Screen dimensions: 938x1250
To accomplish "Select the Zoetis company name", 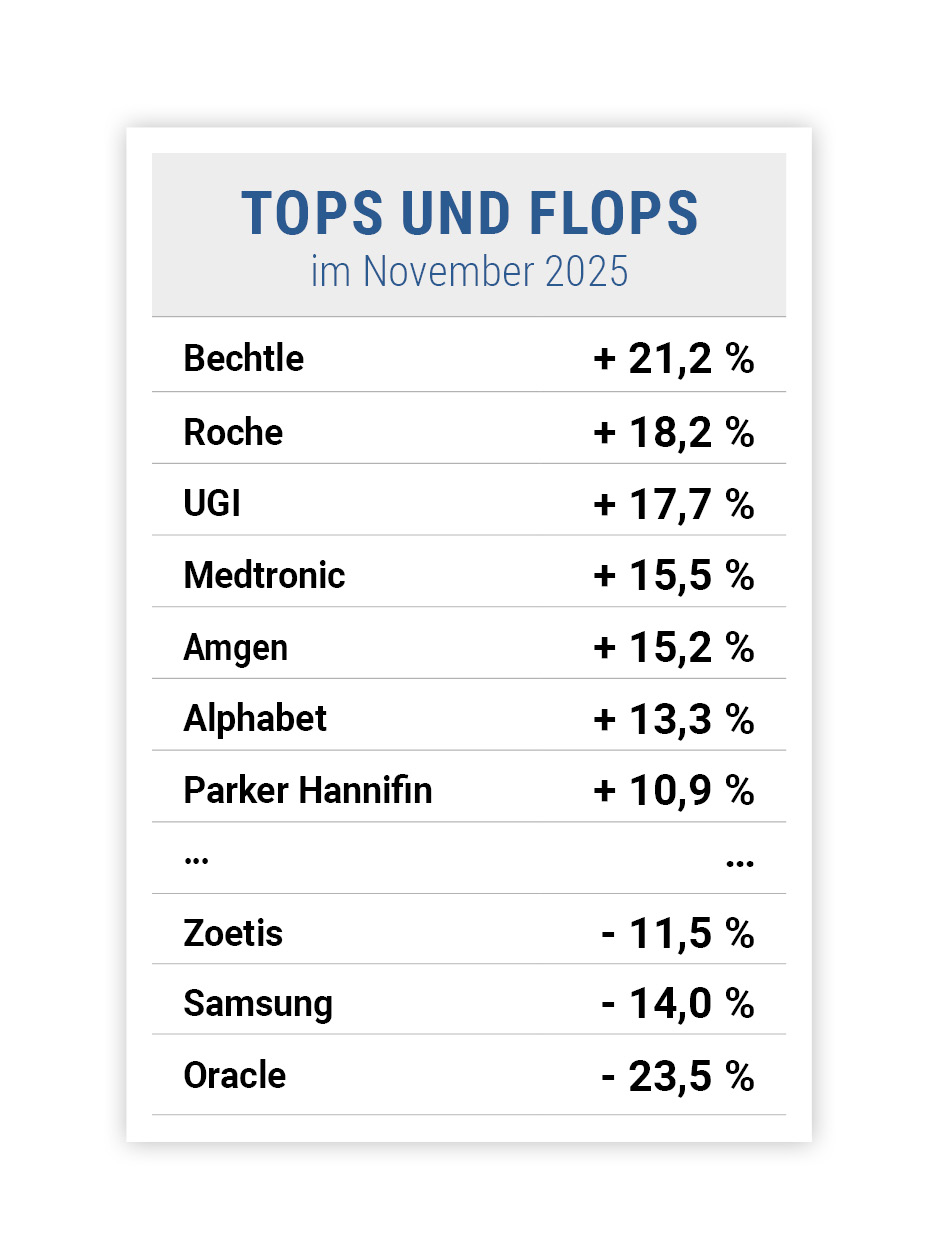I will 233,934.
